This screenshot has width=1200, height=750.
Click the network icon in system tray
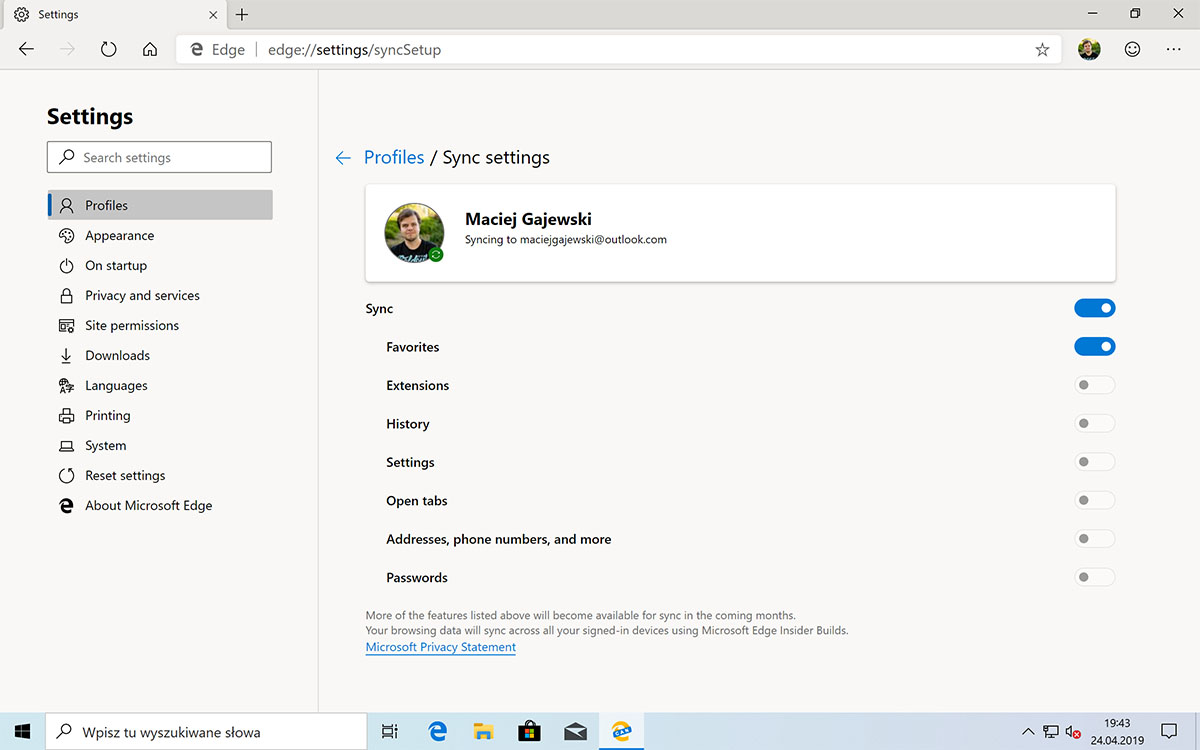tap(1051, 732)
